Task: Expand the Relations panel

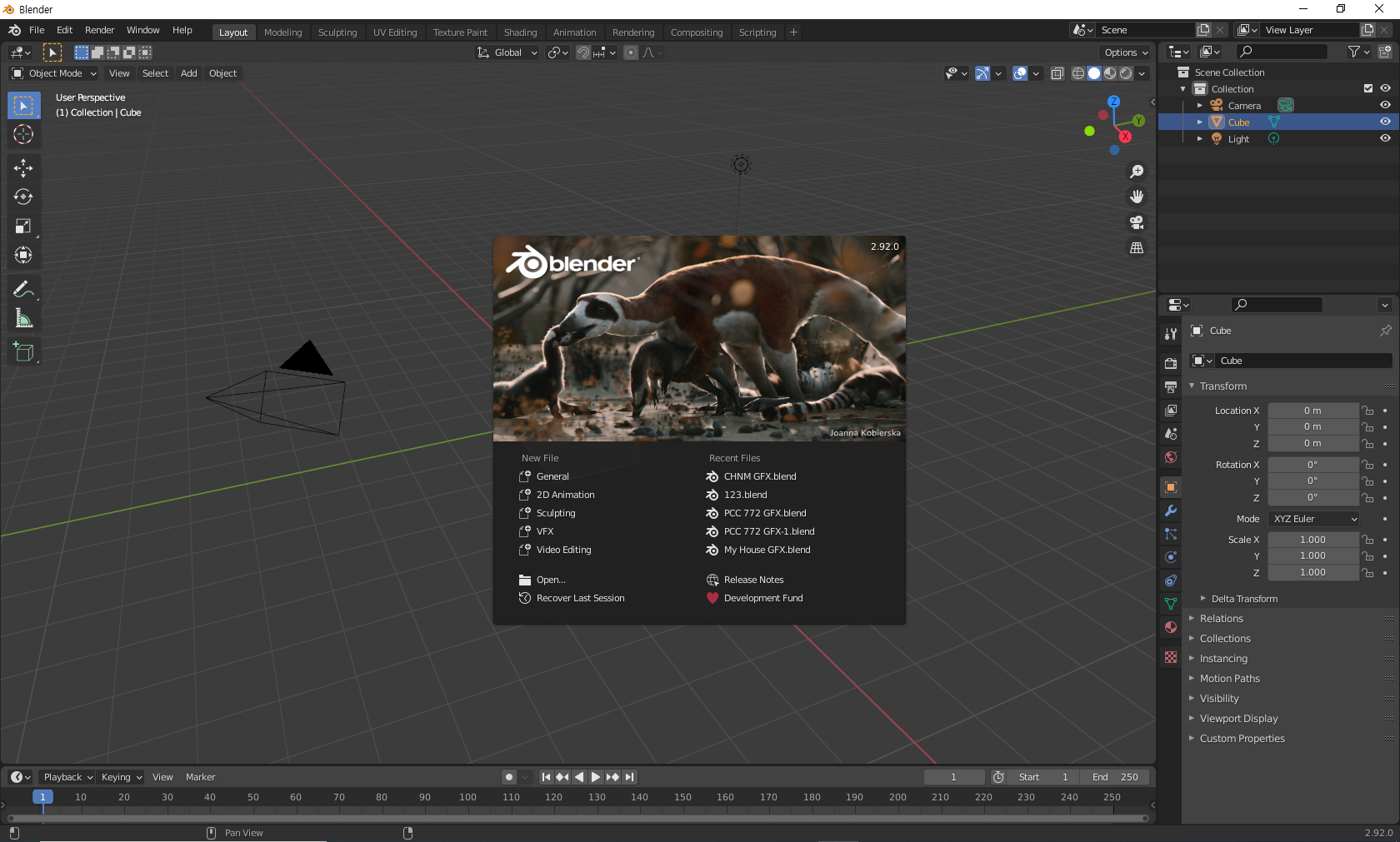Action: (x=1221, y=619)
